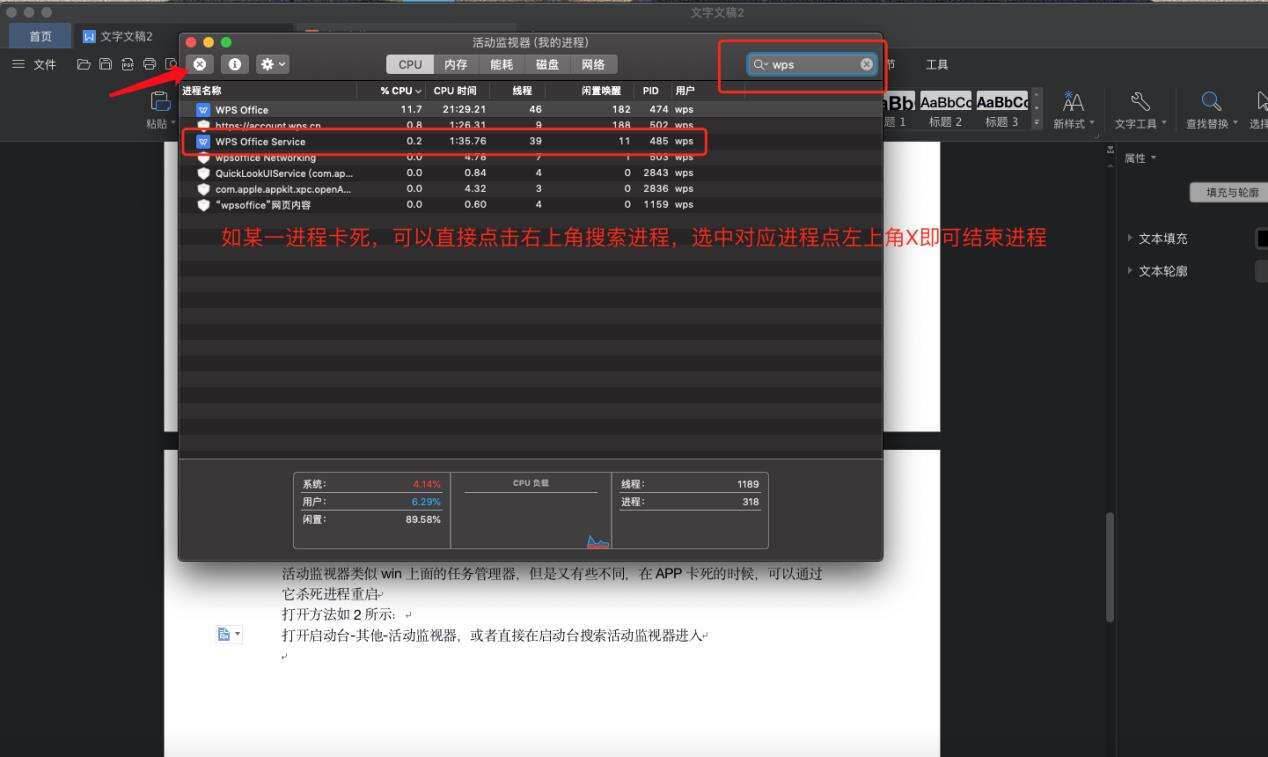This screenshot has height=757, width=1268.
Task: Sort by CPU 时间 column header
Action: point(458,91)
